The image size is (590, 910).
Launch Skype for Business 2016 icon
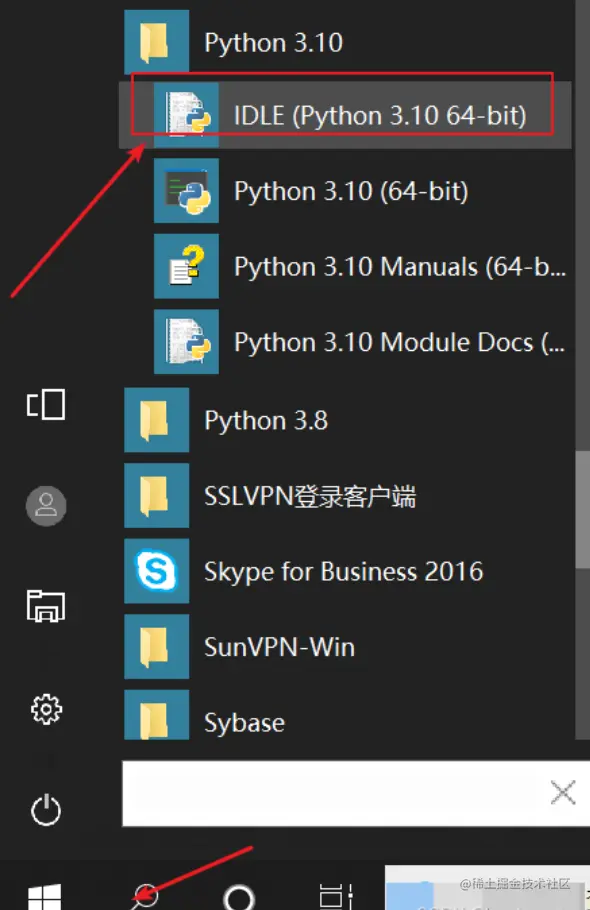tap(157, 570)
